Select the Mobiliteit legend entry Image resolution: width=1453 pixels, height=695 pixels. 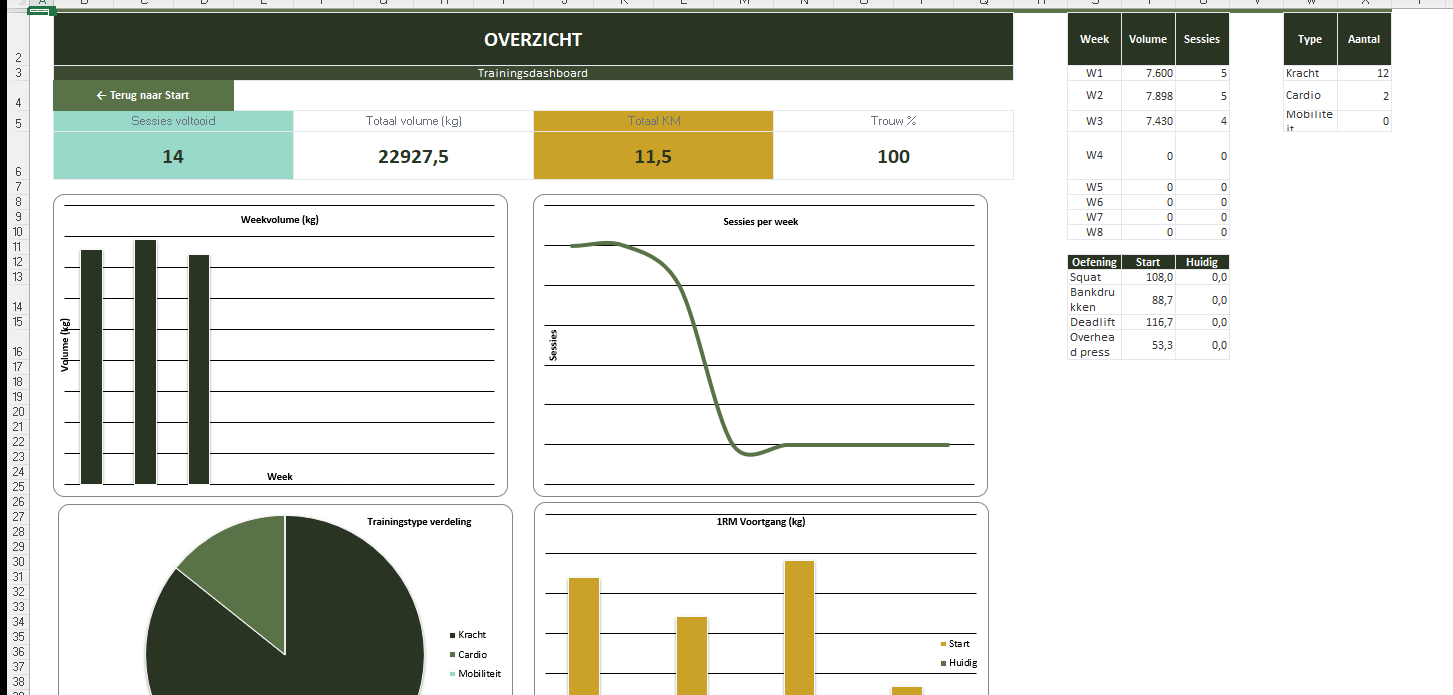coord(479,674)
